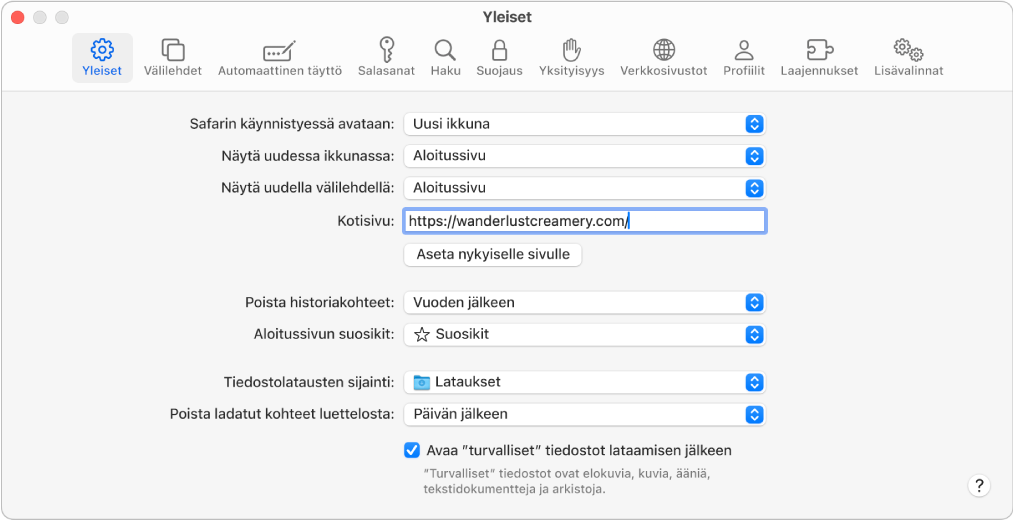
Task: Expand the Tiedostolatausten sijainti dropdown
Action: point(584,382)
